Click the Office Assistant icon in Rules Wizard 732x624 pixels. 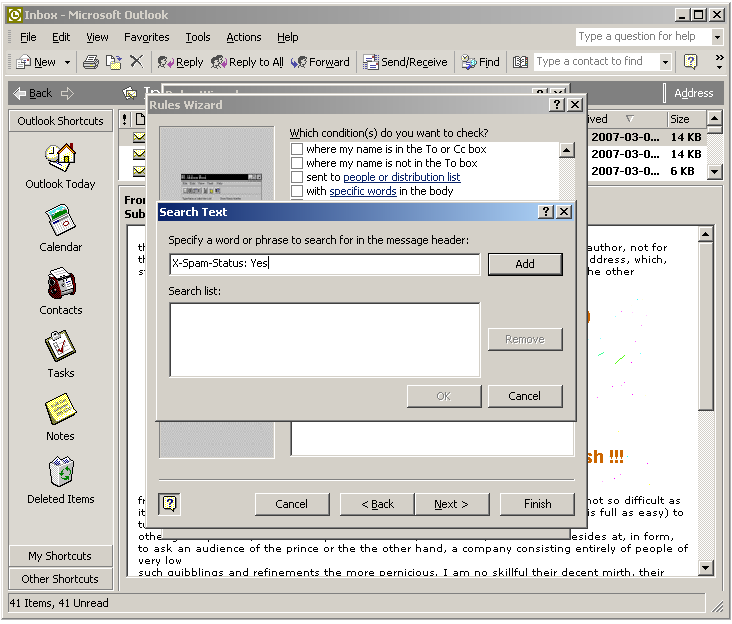tap(169, 504)
